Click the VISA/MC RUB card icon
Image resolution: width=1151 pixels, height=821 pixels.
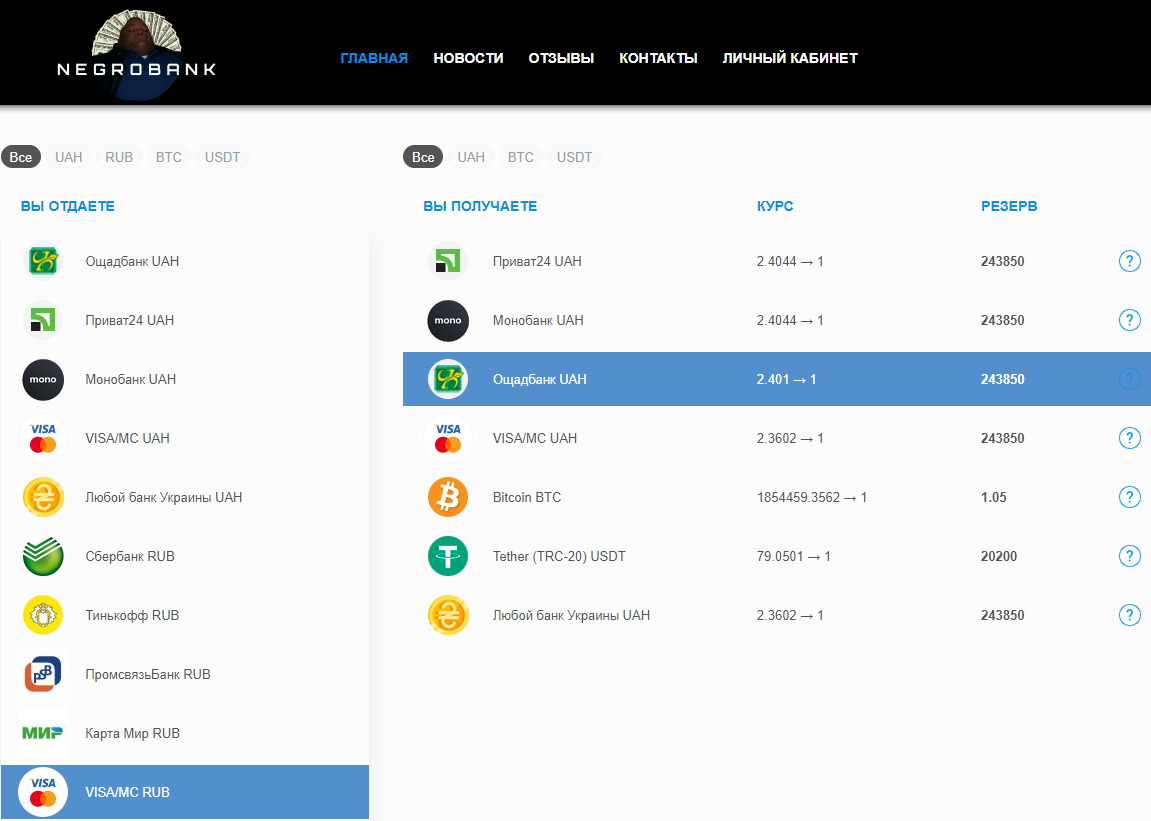43,792
